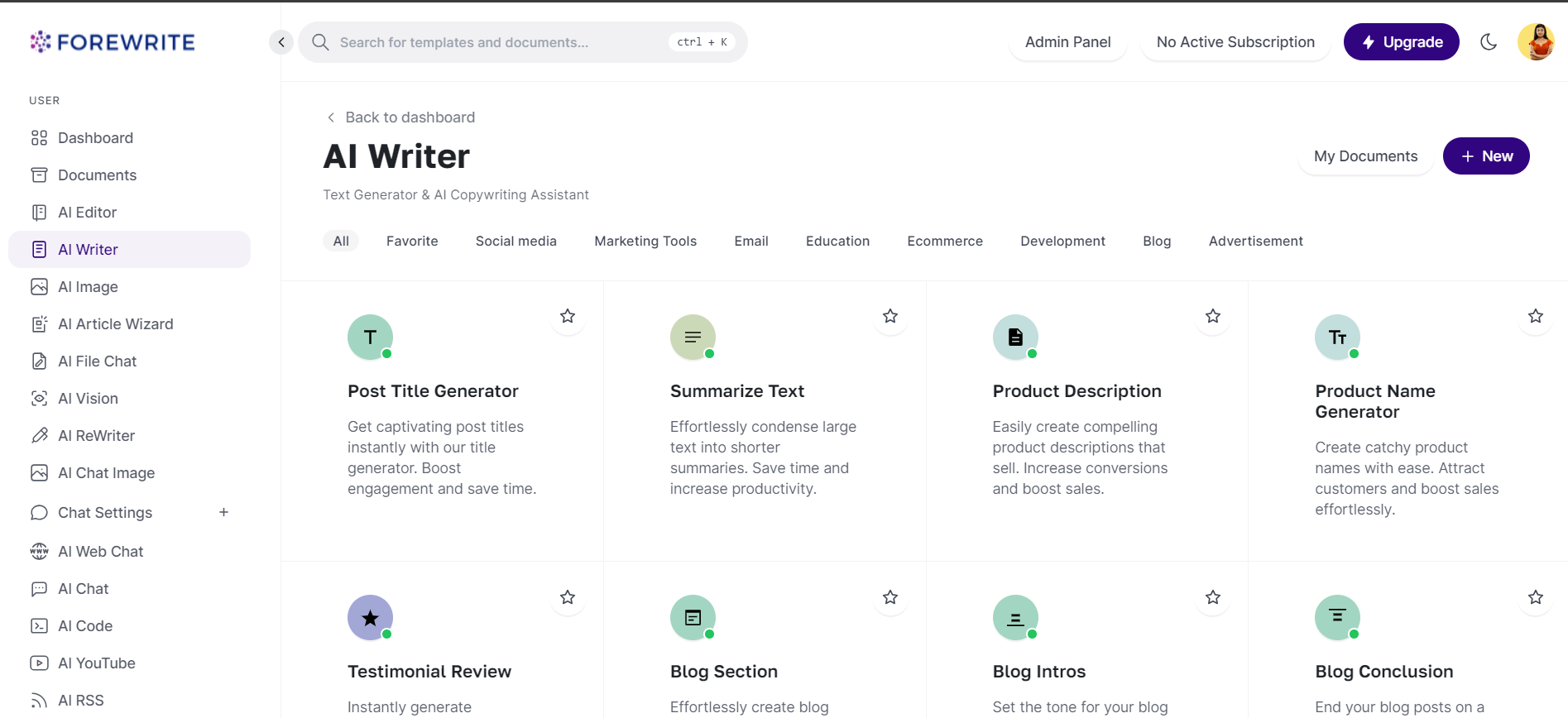This screenshot has width=1568, height=718.
Task: Open the Post Title Generator icon
Action: click(370, 337)
